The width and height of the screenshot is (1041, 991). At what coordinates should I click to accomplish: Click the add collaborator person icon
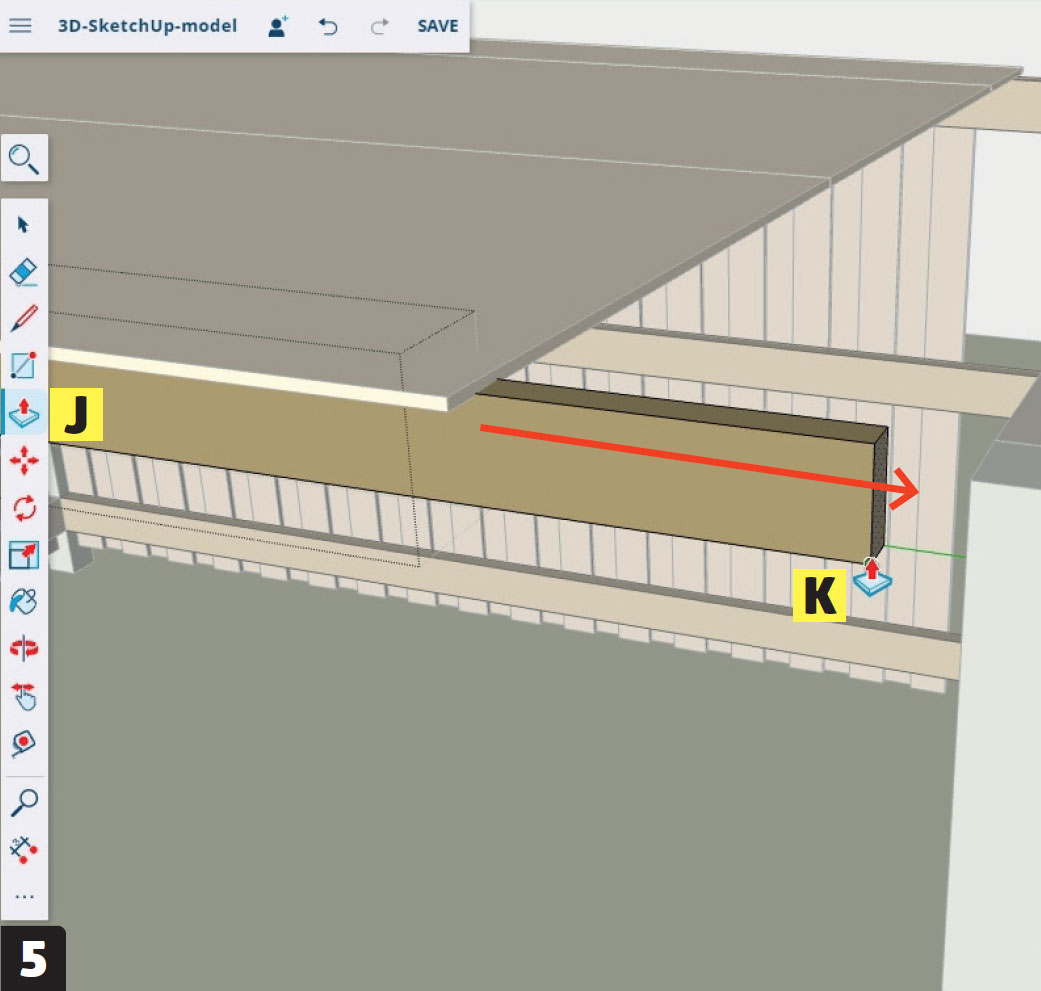coord(277,26)
